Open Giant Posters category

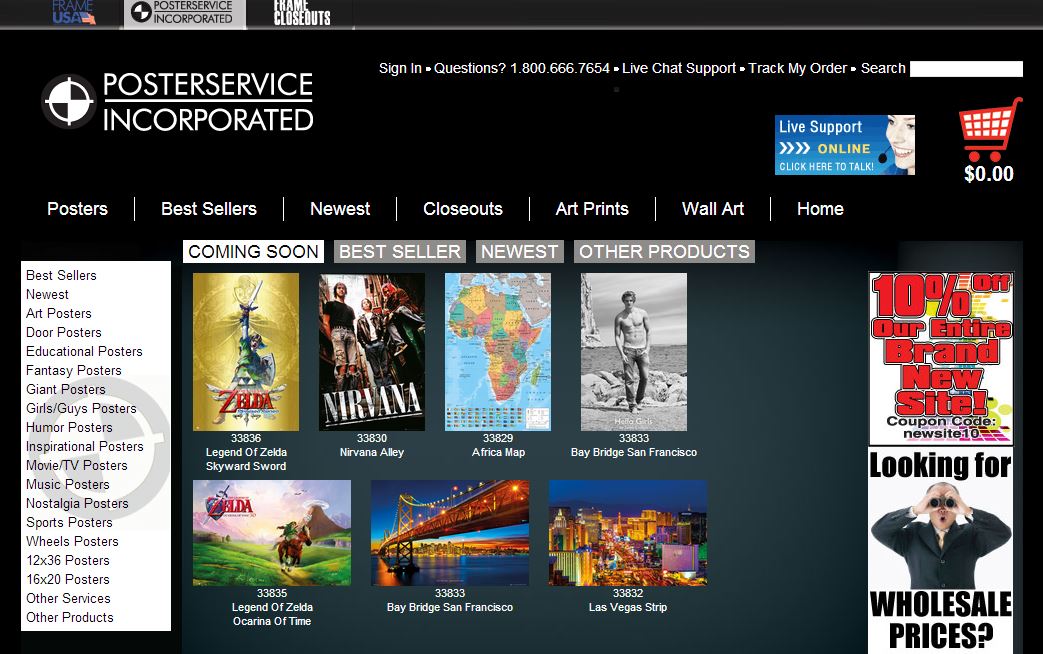point(66,389)
